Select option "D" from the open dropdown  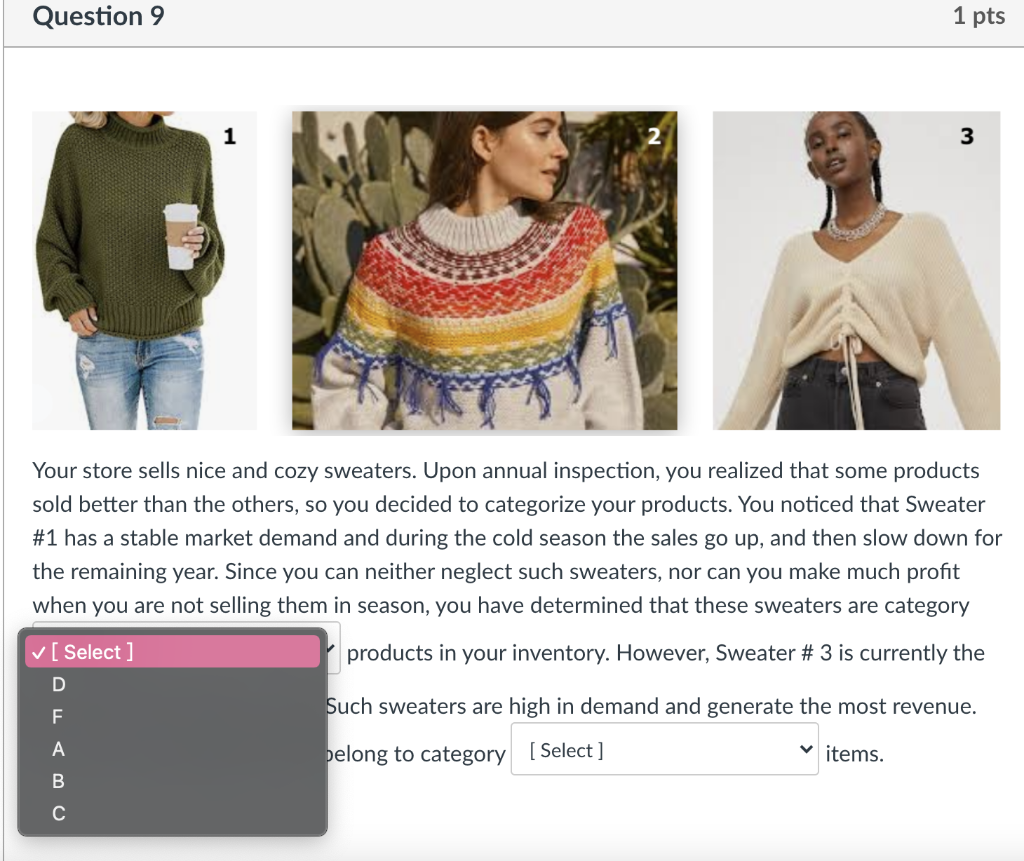(57, 684)
